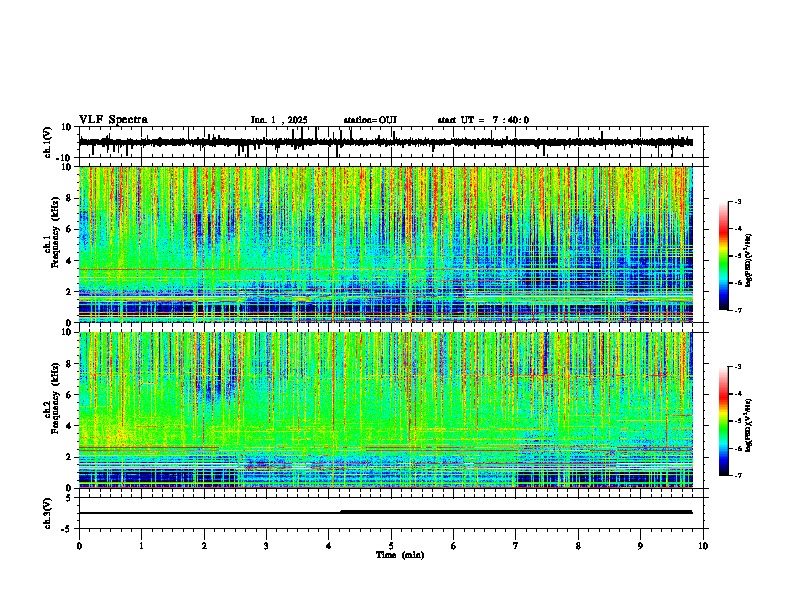This screenshot has width=792, height=612.
Task: Click time axis tick label "1"
Action: pyautogui.click(x=141, y=546)
